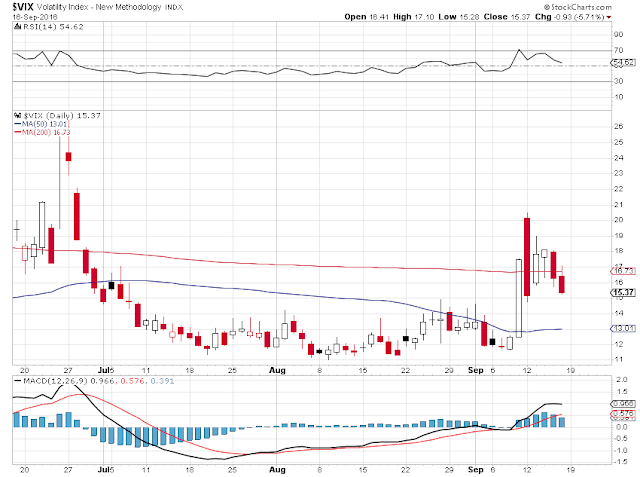Image resolution: width=640 pixels, height=477 pixels.
Task: Click the 54.62 RSI tag on right axis
Action: pyautogui.click(x=624, y=63)
